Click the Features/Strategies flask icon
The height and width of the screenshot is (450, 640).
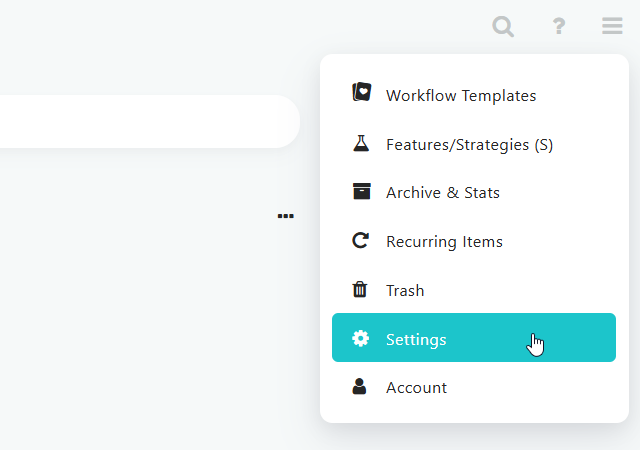point(361,144)
